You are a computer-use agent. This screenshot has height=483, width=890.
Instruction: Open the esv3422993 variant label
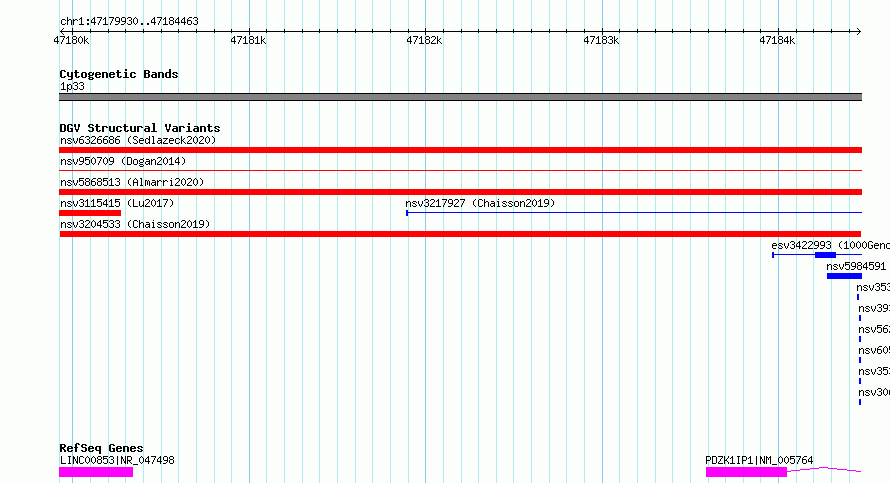click(830, 245)
